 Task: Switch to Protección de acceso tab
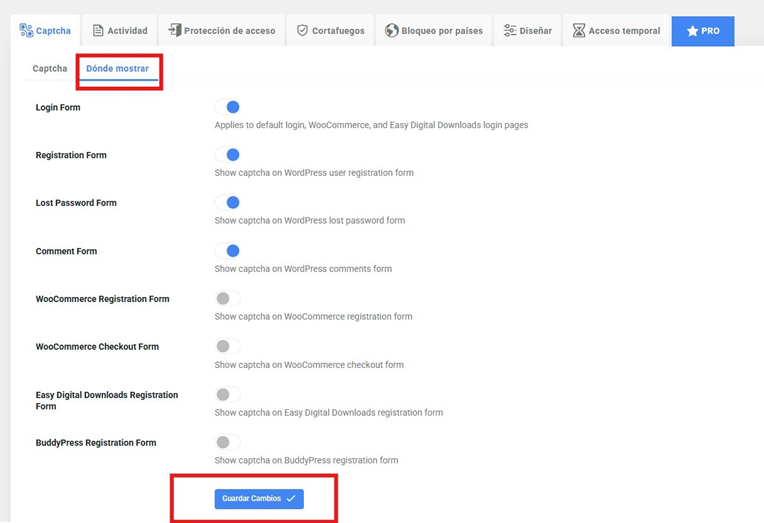[x=222, y=30]
